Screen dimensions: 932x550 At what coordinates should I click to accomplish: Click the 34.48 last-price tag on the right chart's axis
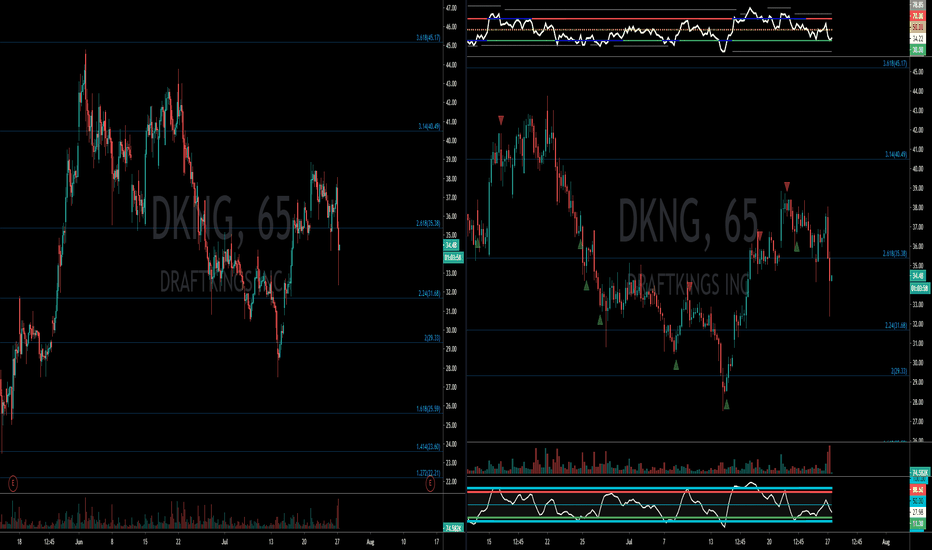pos(918,276)
